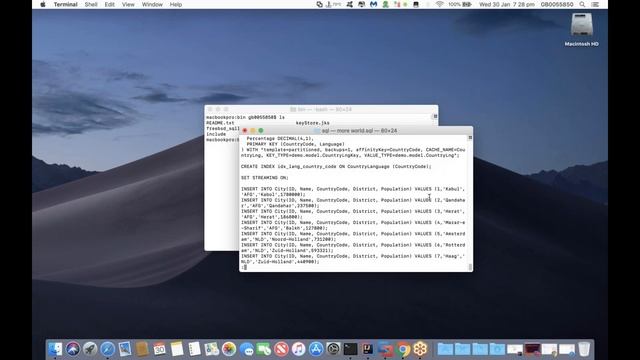Click SET STREAMING ON line in sql window
The width and height of the screenshot is (640, 360).
(x=264, y=178)
